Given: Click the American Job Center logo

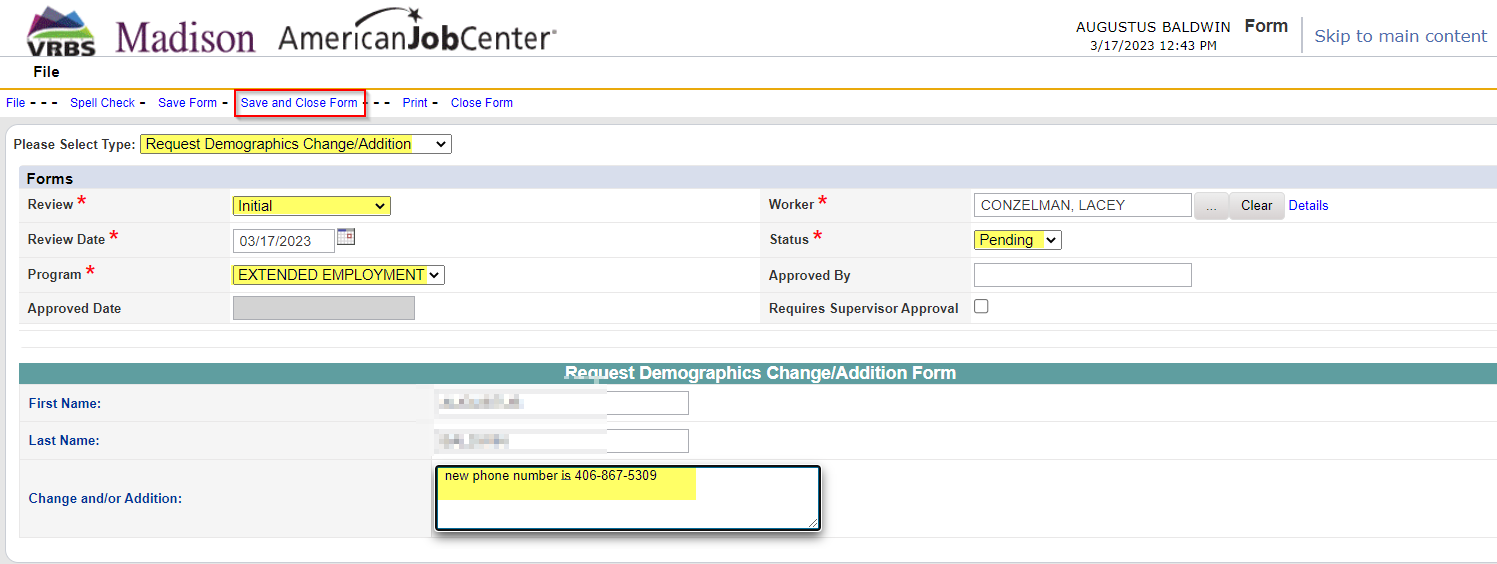Looking at the screenshot, I should [x=417, y=32].
